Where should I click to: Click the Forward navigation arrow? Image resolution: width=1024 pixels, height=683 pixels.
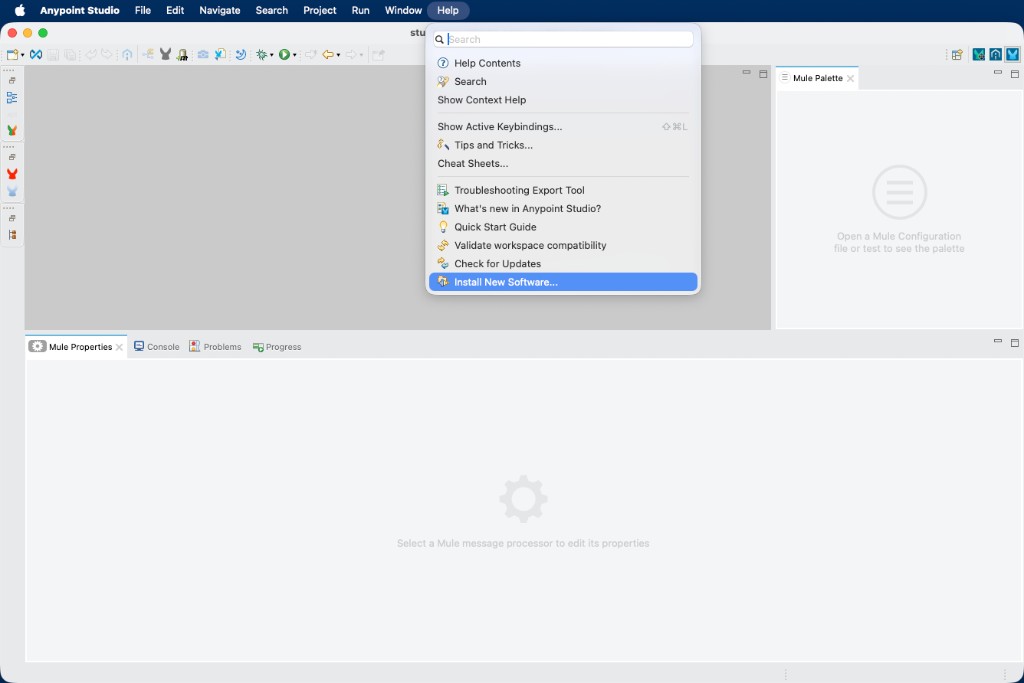(x=351, y=55)
